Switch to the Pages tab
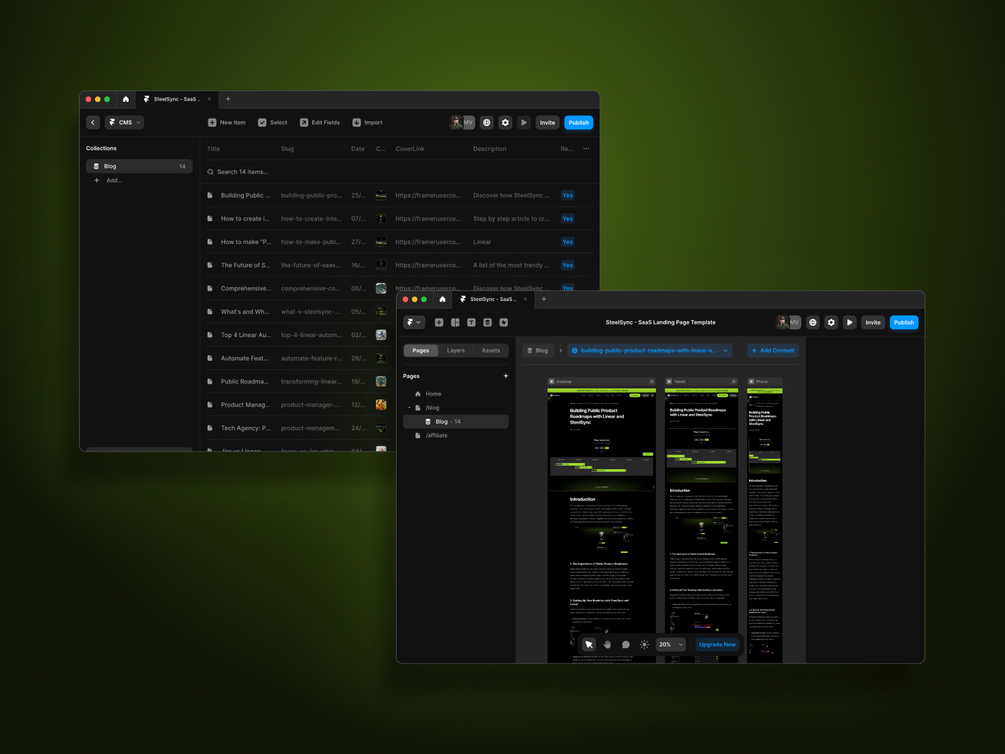The image size is (1005, 754). point(420,351)
